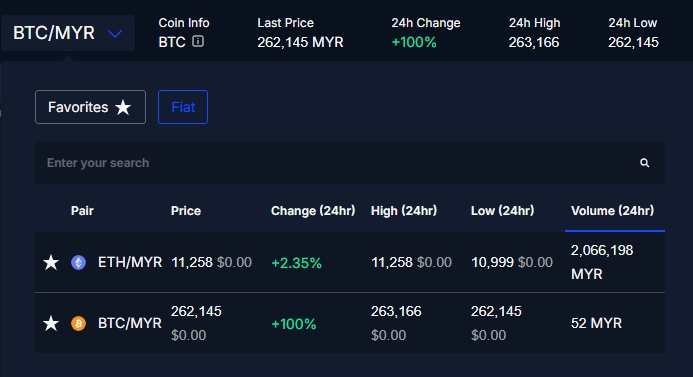
Task: Select the BTC/MYR pair row
Action: [350, 323]
